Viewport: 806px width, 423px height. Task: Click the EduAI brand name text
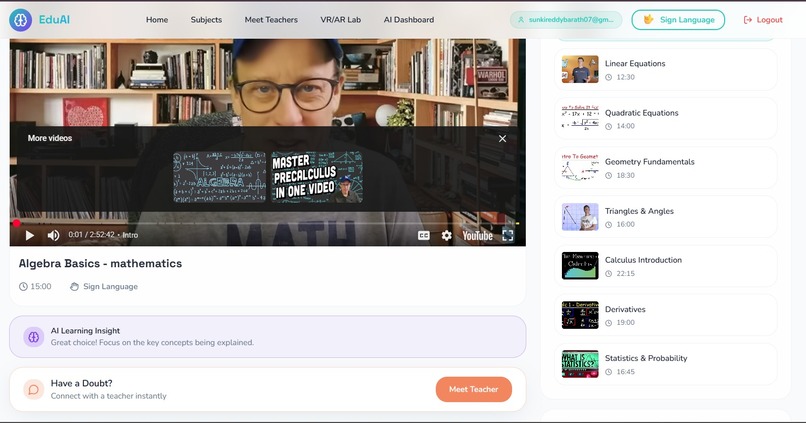tap(54, 20)
